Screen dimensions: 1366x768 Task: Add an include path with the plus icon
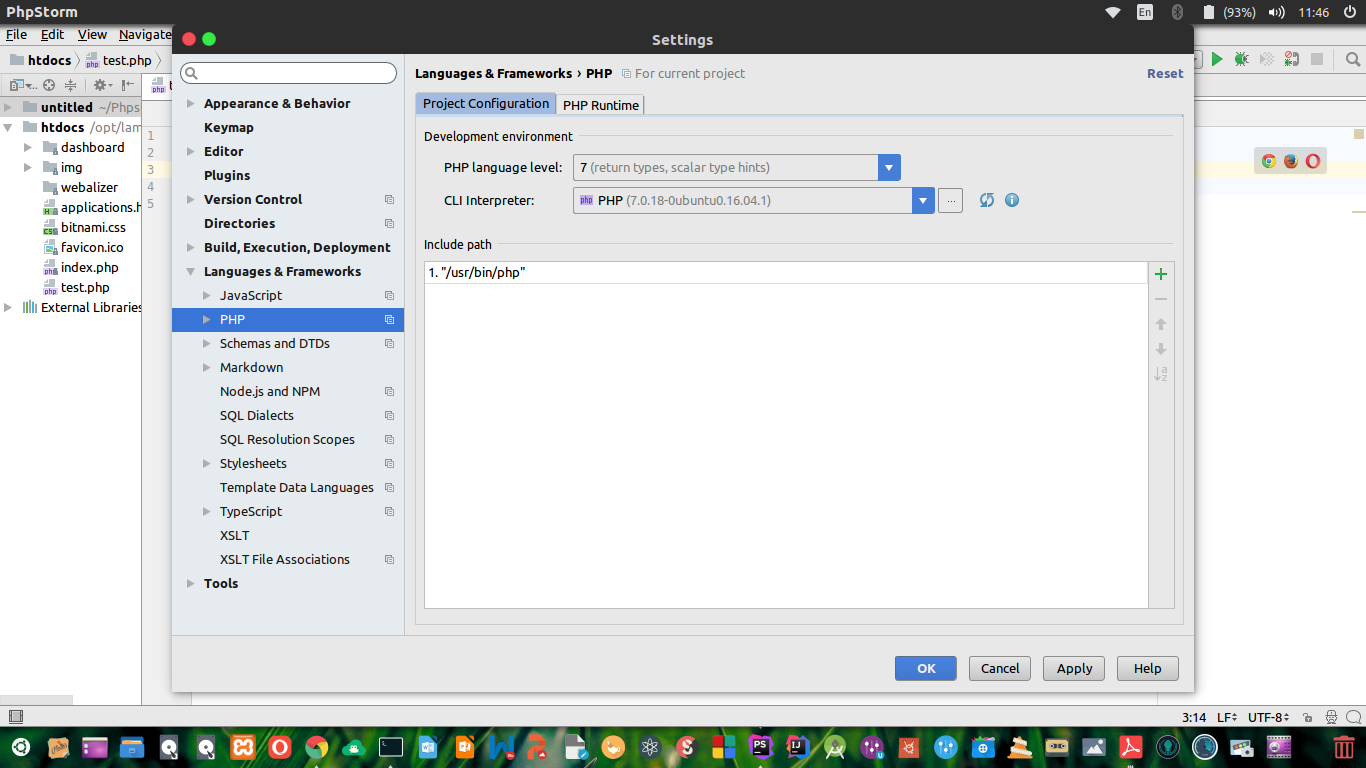pyautogui.click(x=1161, y=274)
